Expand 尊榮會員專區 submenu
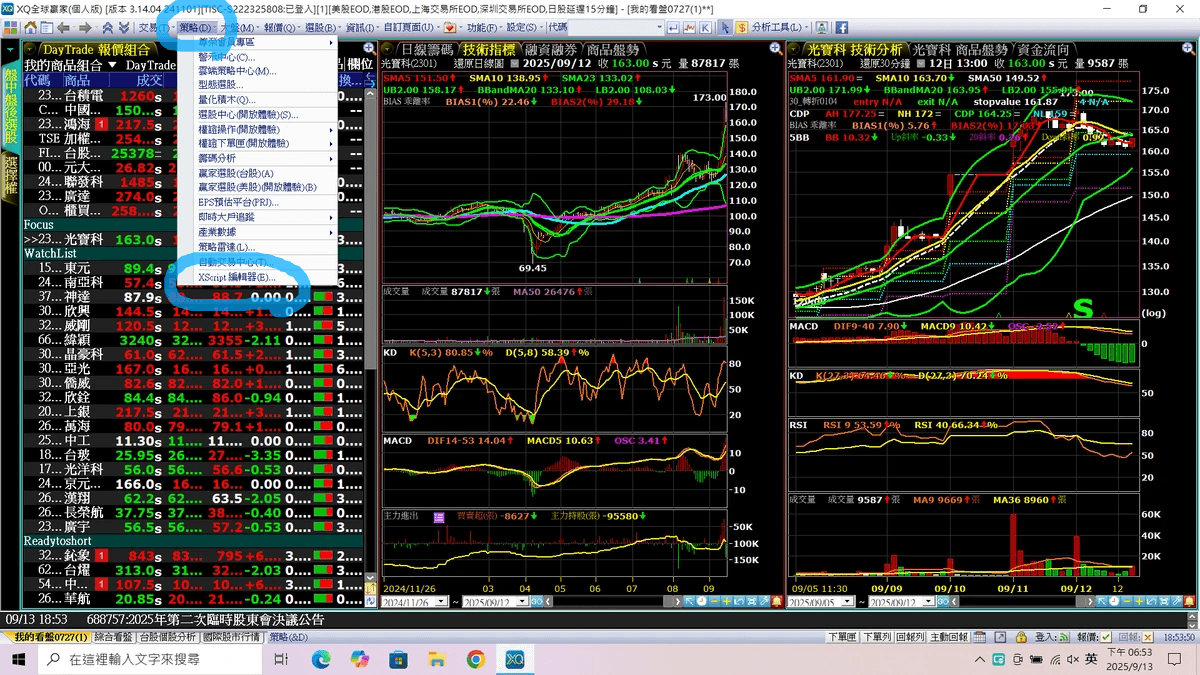Image resolution: width=1200 pixels, height=675 pixels. point(257,42)
